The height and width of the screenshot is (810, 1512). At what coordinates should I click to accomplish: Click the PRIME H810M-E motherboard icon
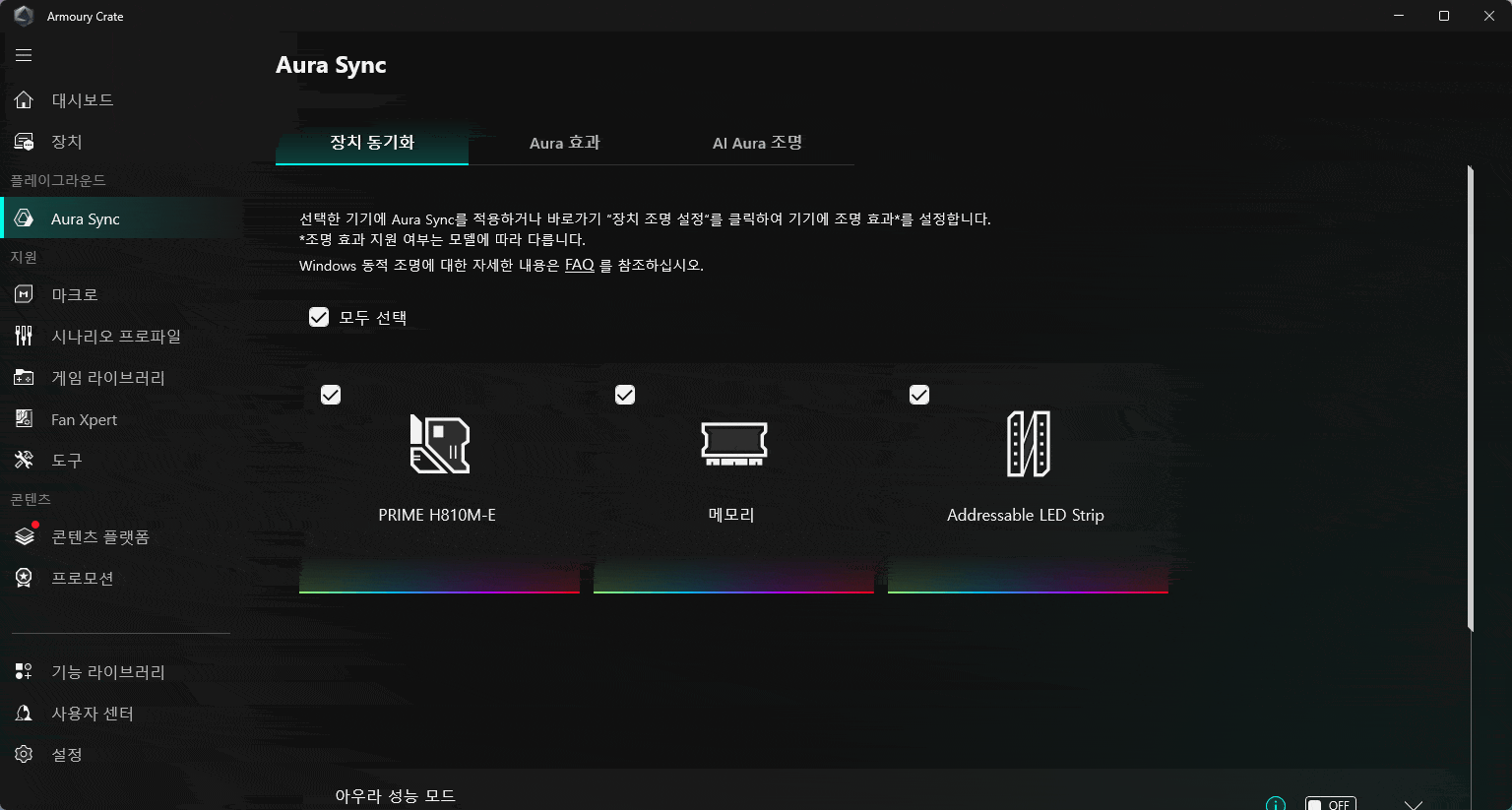pyautogui.click(x=439, y=444)
